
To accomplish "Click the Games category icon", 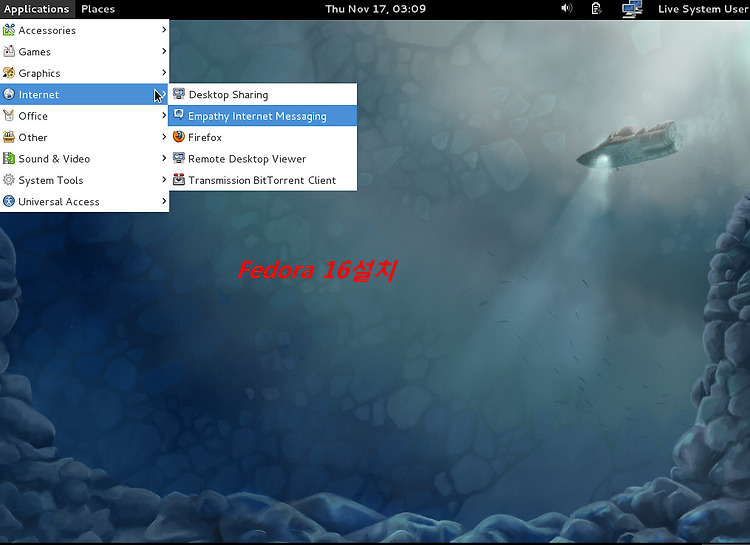I will 9,51.
